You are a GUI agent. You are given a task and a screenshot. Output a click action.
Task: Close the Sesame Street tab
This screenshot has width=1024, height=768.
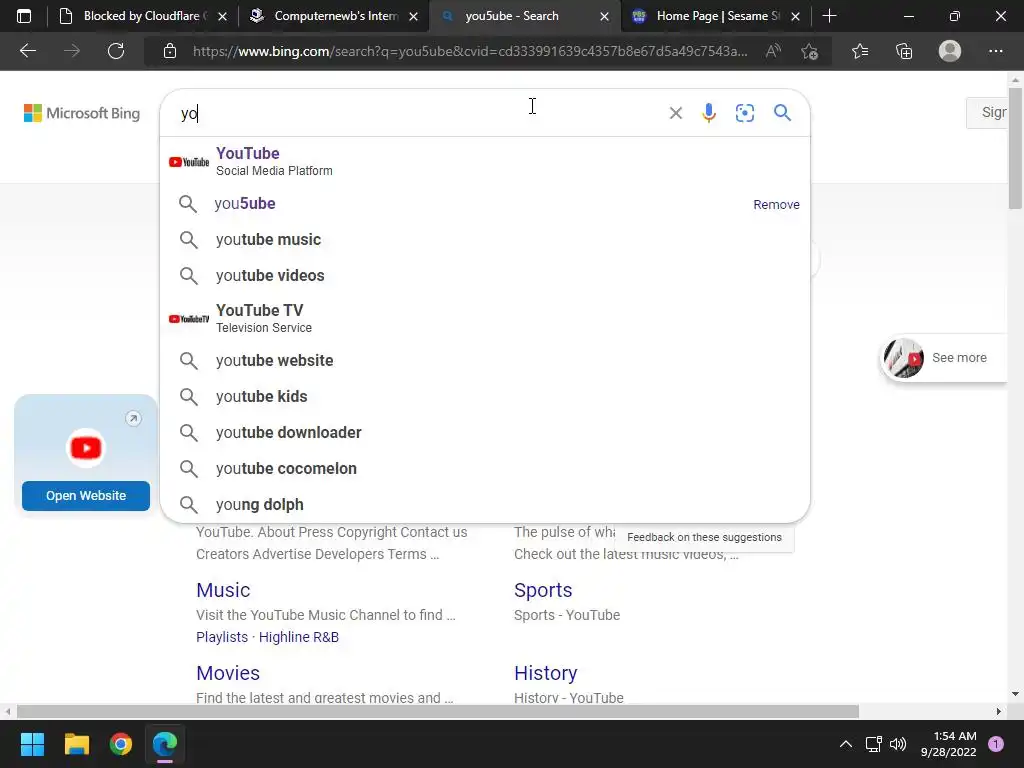tap(795, 16)
